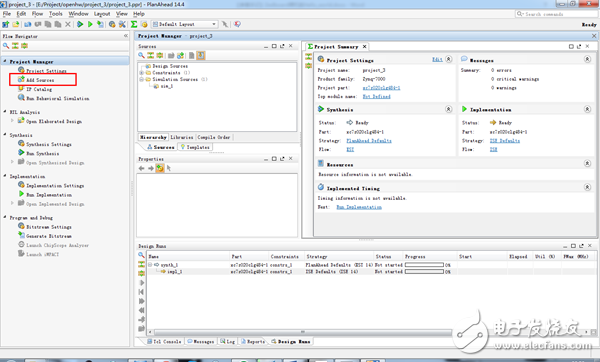Image resolution: width=600 pixels, height=362 pixels.
Task: Switch to the Compile Order tab
Action: click(x=214, y=137)
